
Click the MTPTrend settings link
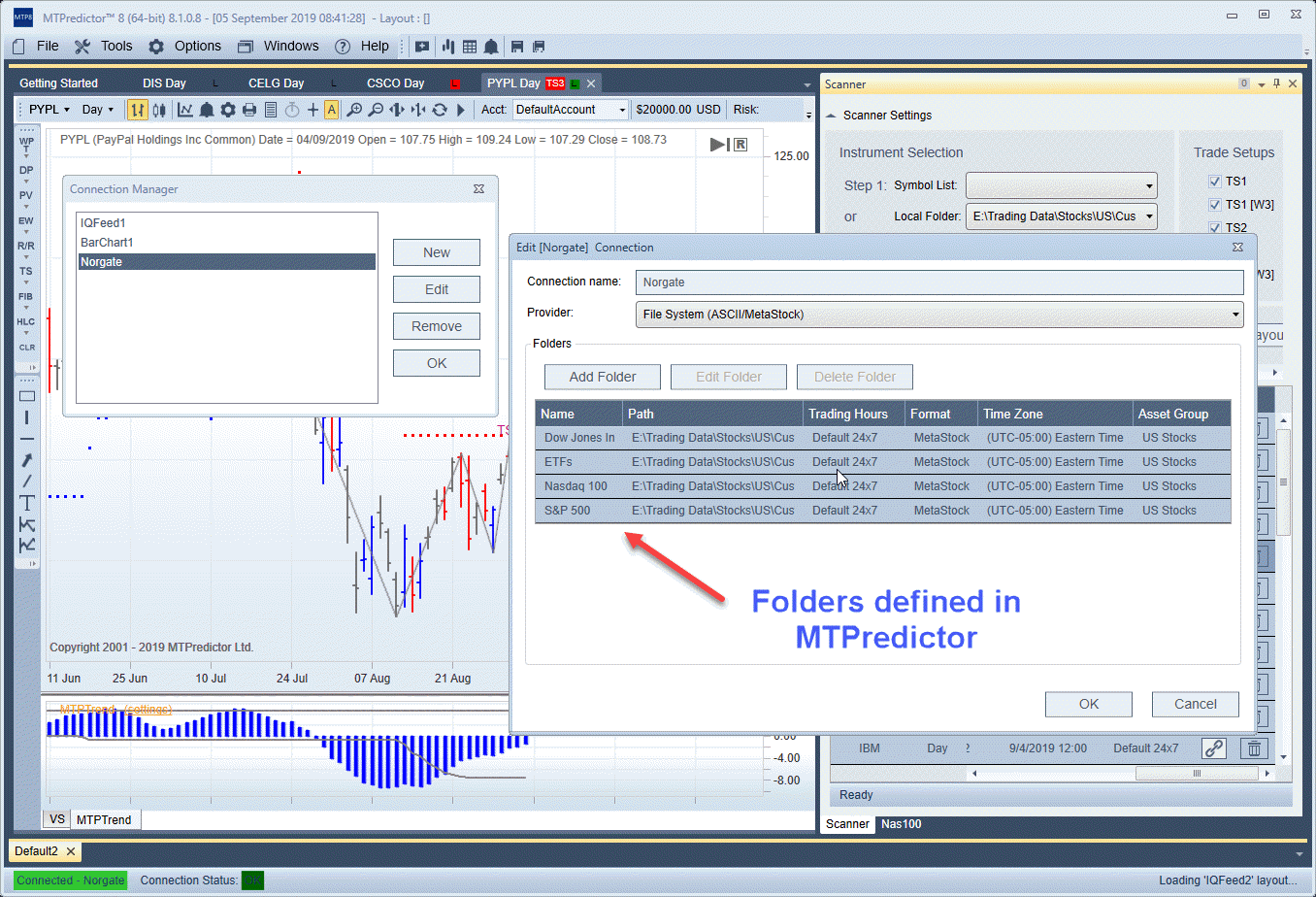pyautogui.click(x=148, y=710)
